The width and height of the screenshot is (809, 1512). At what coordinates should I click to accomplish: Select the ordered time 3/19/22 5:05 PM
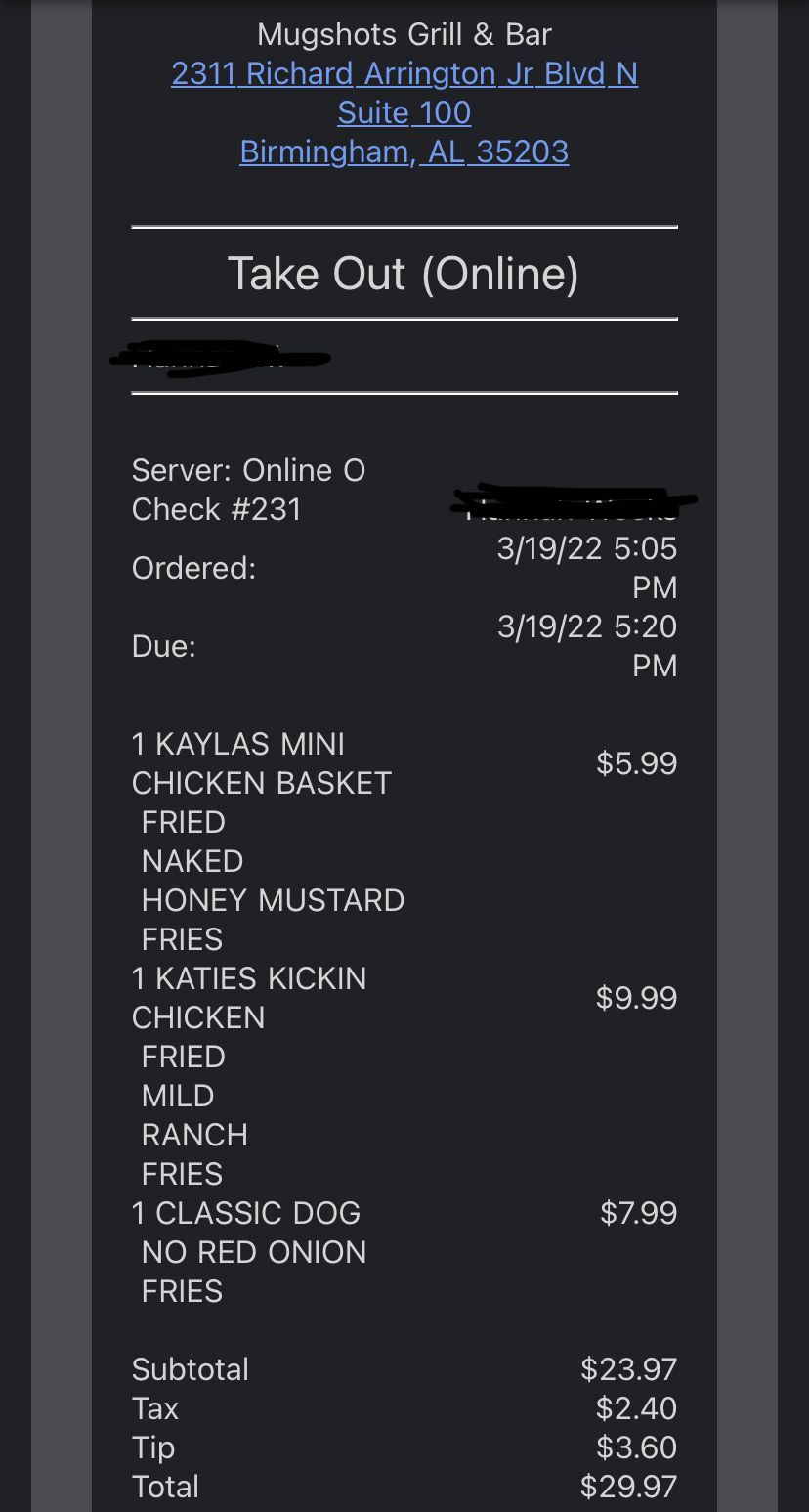(x=586, y=567)
